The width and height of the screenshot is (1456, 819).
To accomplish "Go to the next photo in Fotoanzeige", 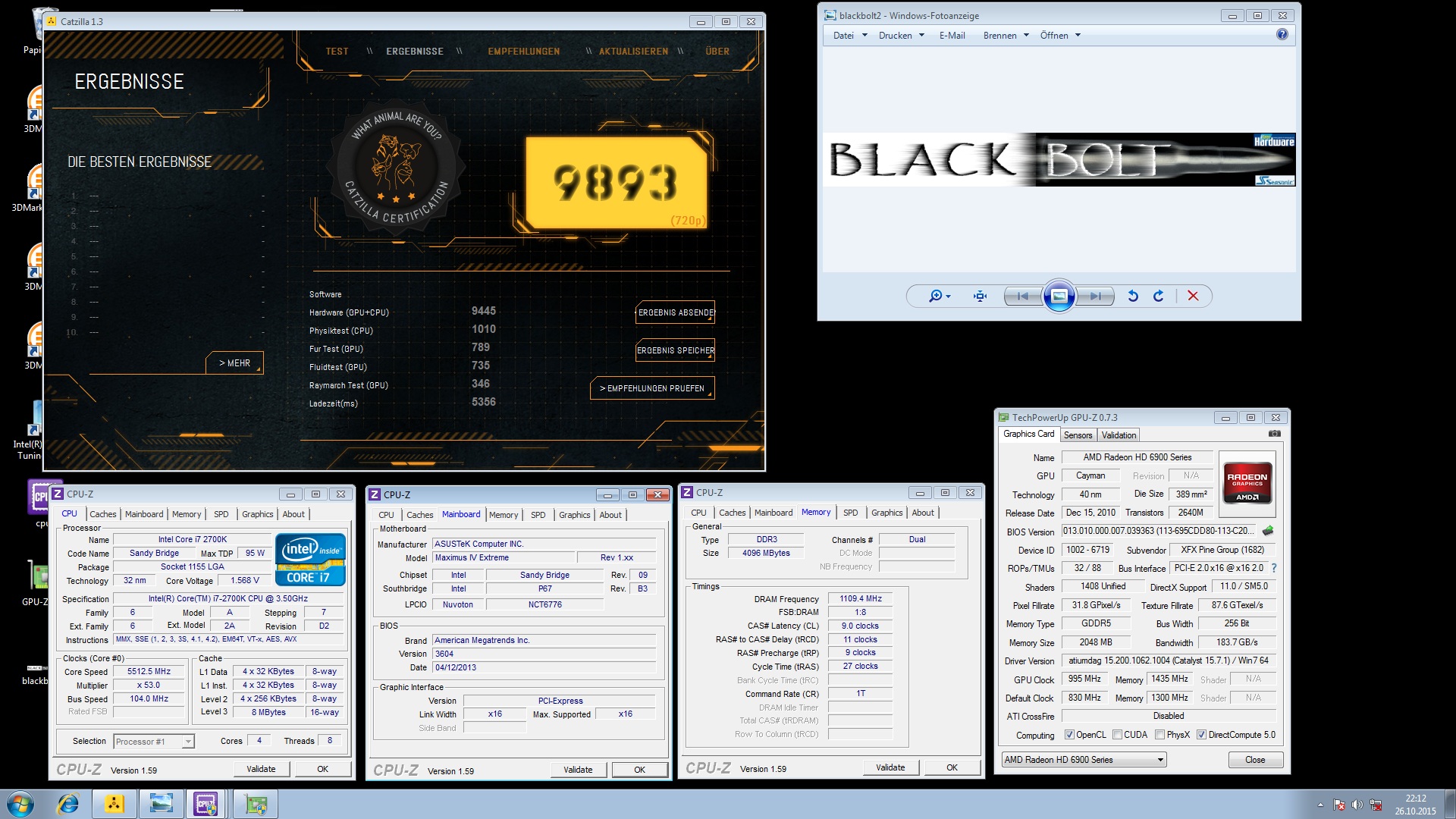I will (x=1096, y=297).
